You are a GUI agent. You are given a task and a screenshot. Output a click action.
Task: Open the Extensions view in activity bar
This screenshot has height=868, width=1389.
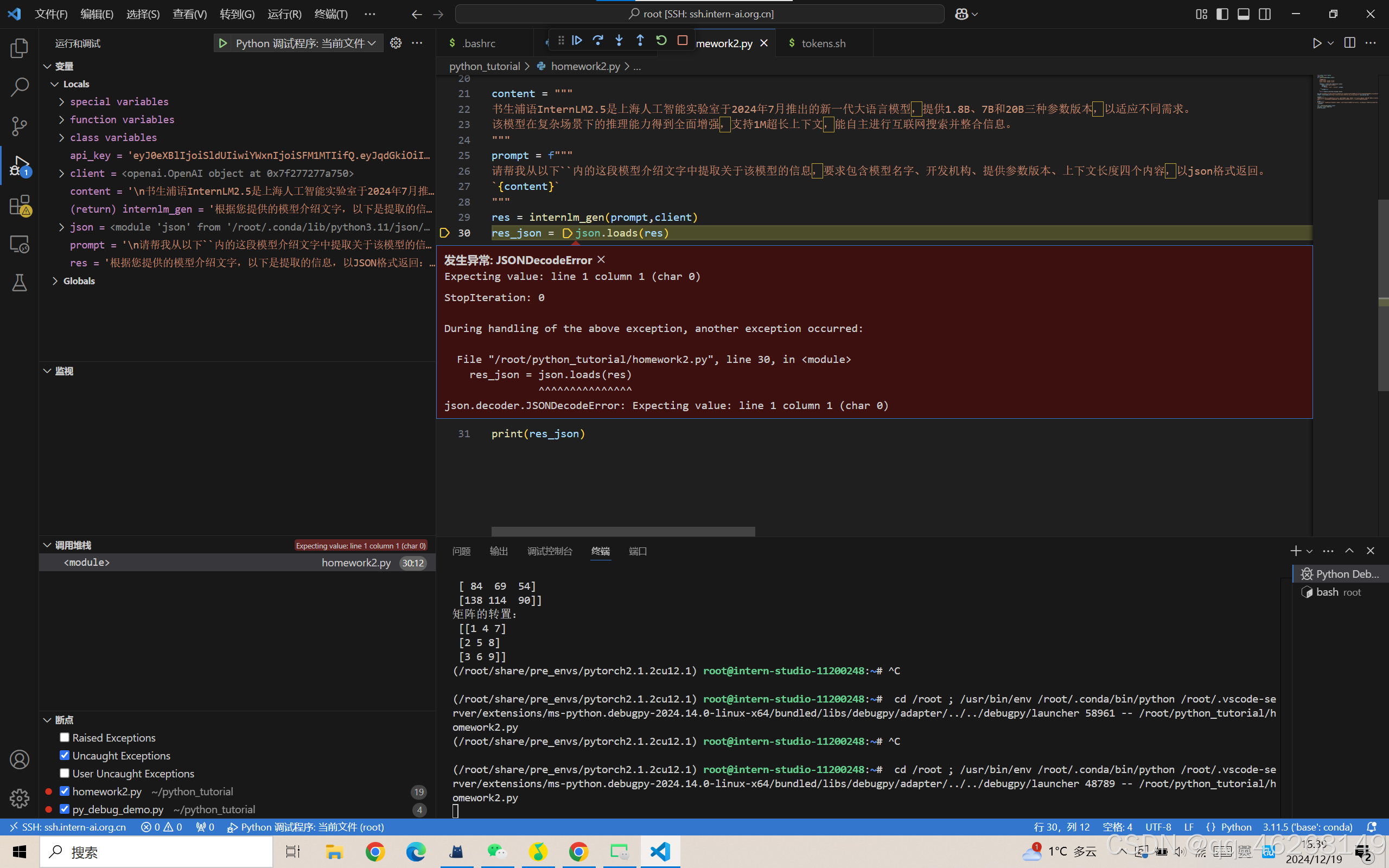[x=19, y=206]
